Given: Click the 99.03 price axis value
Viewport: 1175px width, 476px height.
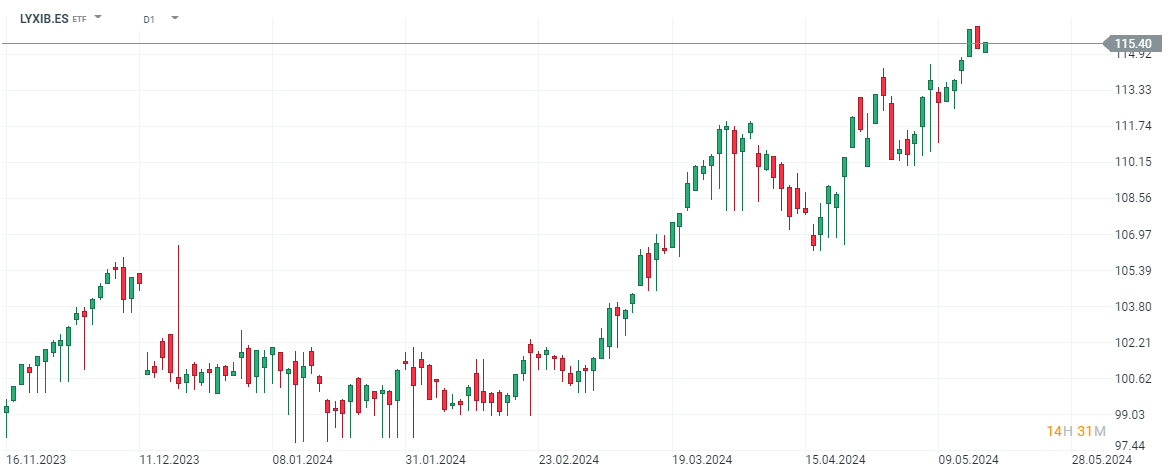Looking at the screenshot, I should 1133,415.
